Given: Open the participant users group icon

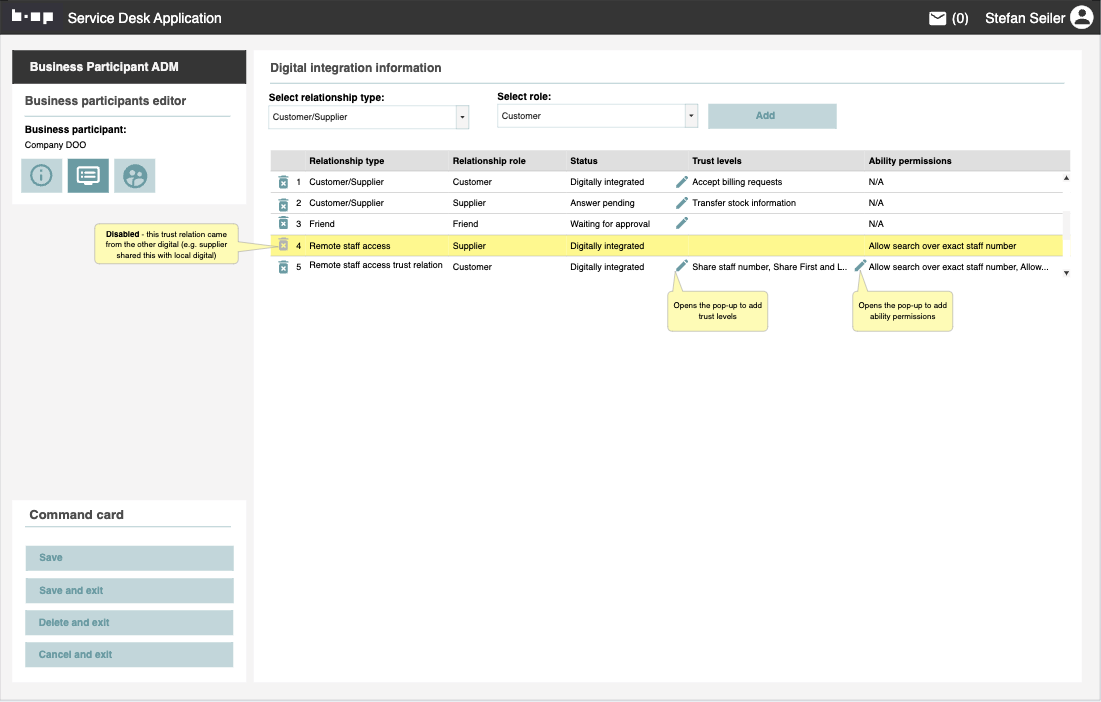Looking at the screenshot, I should pyautogui.click(x=135, y=175).
